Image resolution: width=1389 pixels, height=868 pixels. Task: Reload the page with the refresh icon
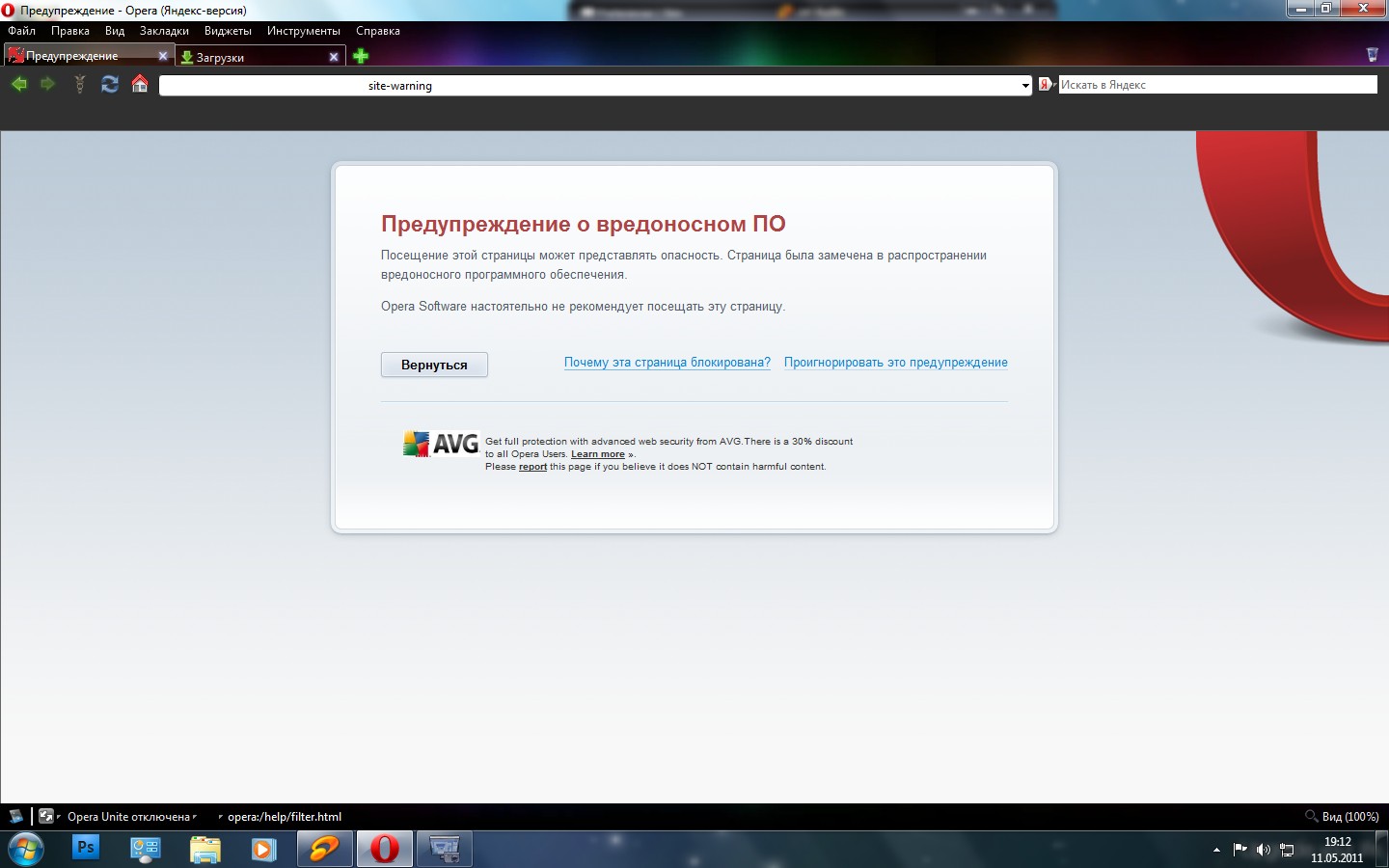110,84
